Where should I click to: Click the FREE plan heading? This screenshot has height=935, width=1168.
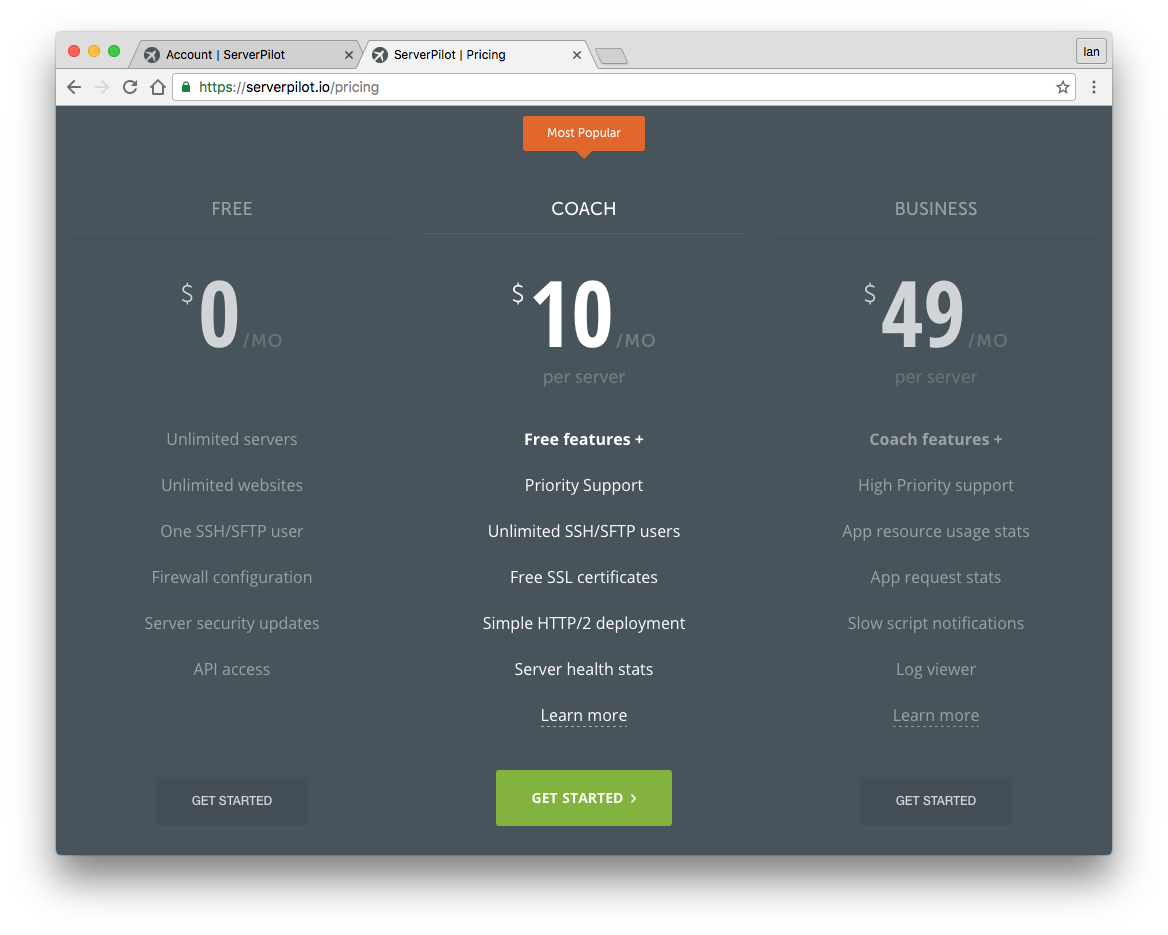point(232,209)
